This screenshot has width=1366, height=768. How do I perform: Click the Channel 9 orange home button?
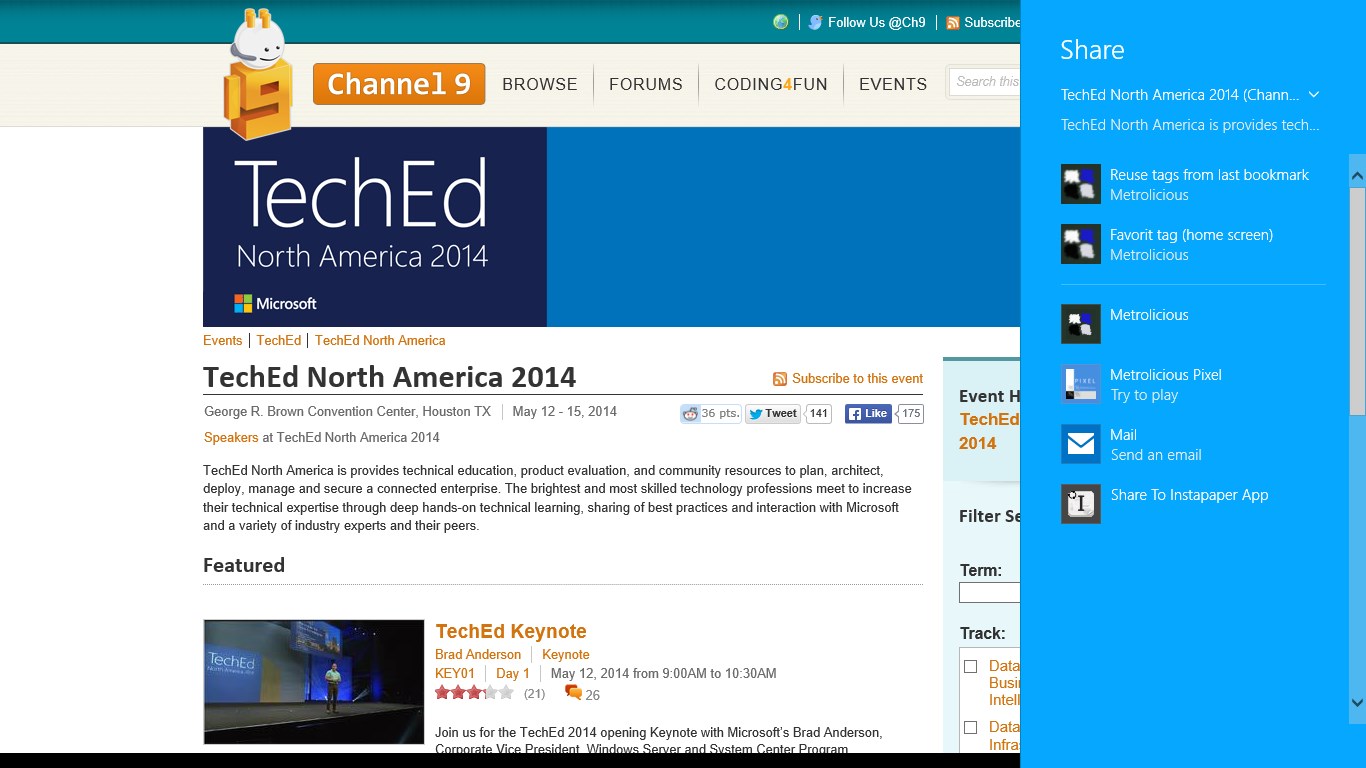click(399, 84)
